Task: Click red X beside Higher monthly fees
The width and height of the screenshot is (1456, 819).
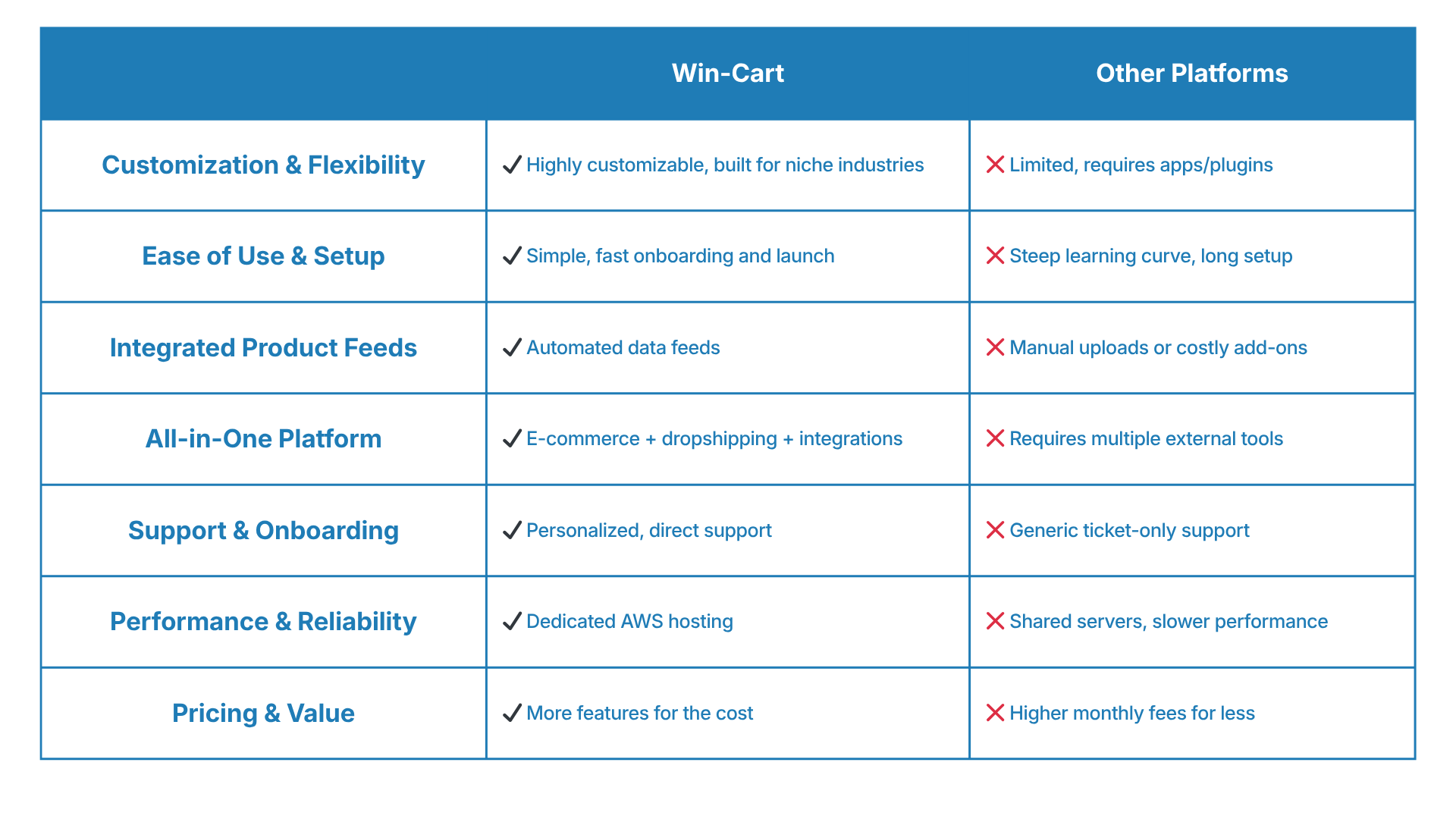Action: pos(995,713)
